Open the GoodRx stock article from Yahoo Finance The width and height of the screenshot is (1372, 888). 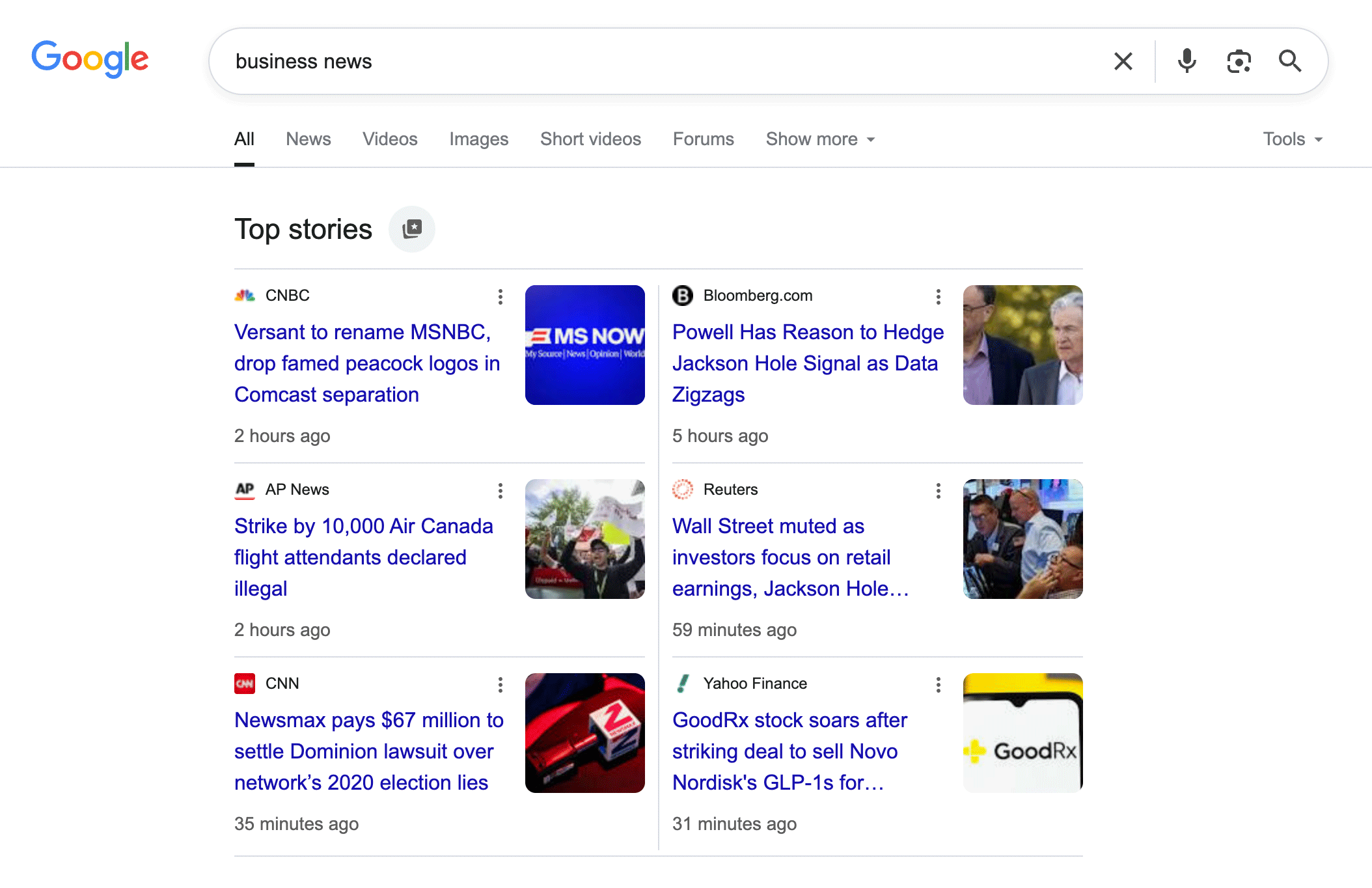click(789, 751)
